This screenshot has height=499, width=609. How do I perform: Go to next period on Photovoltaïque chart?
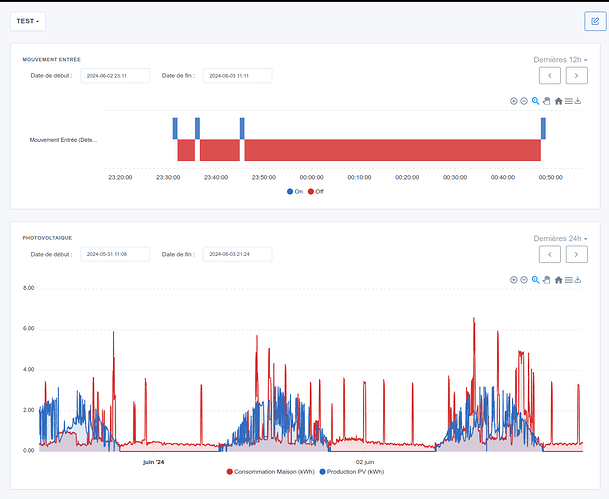576,255
